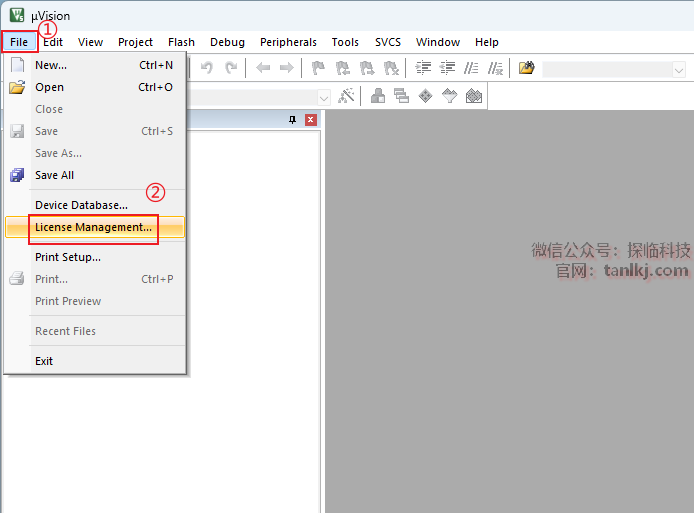
Task: Click the Undo arrow in the toolbar
Action: [207, 68]
